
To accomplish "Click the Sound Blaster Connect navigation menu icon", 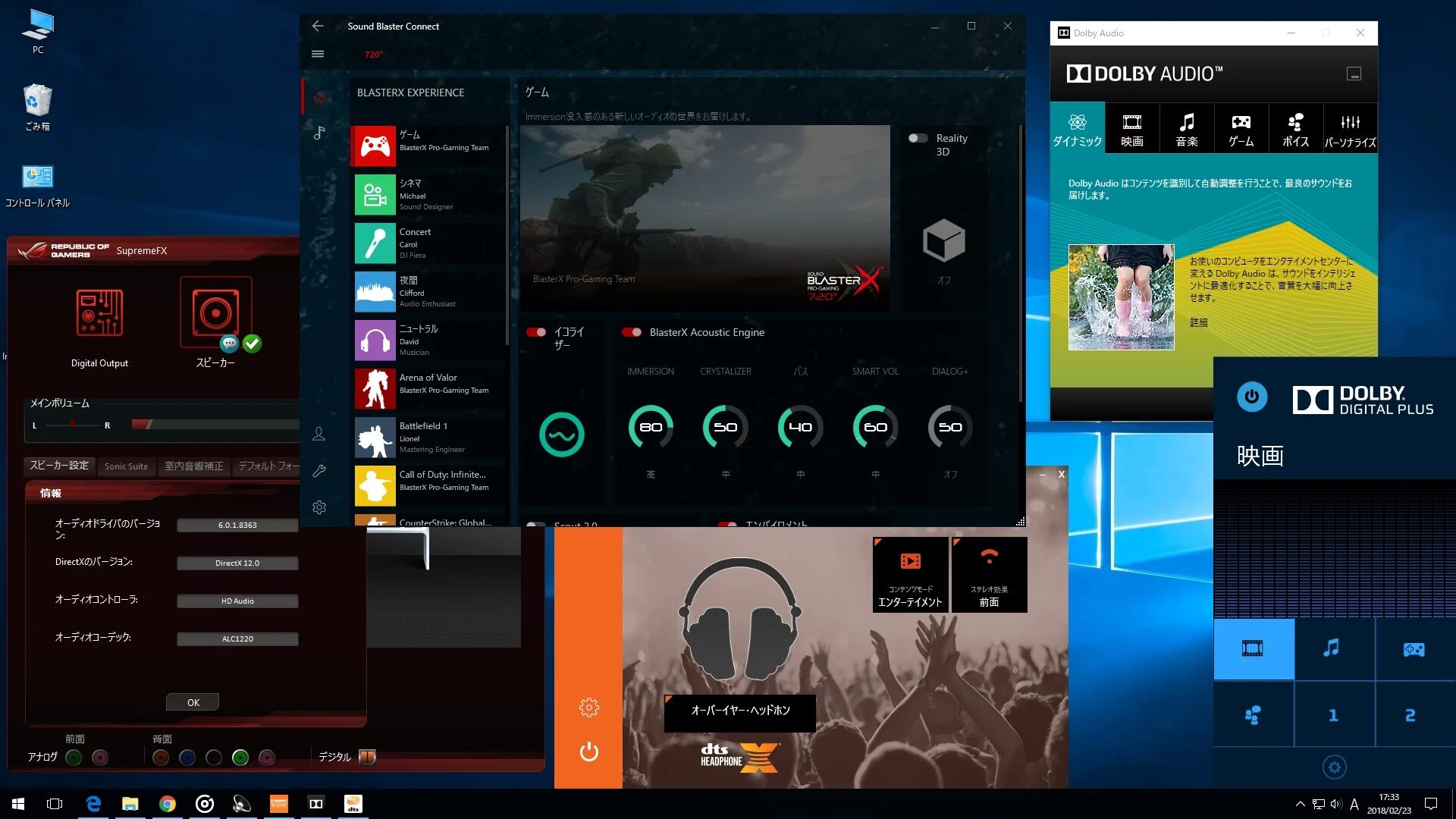I will [317, 54].
